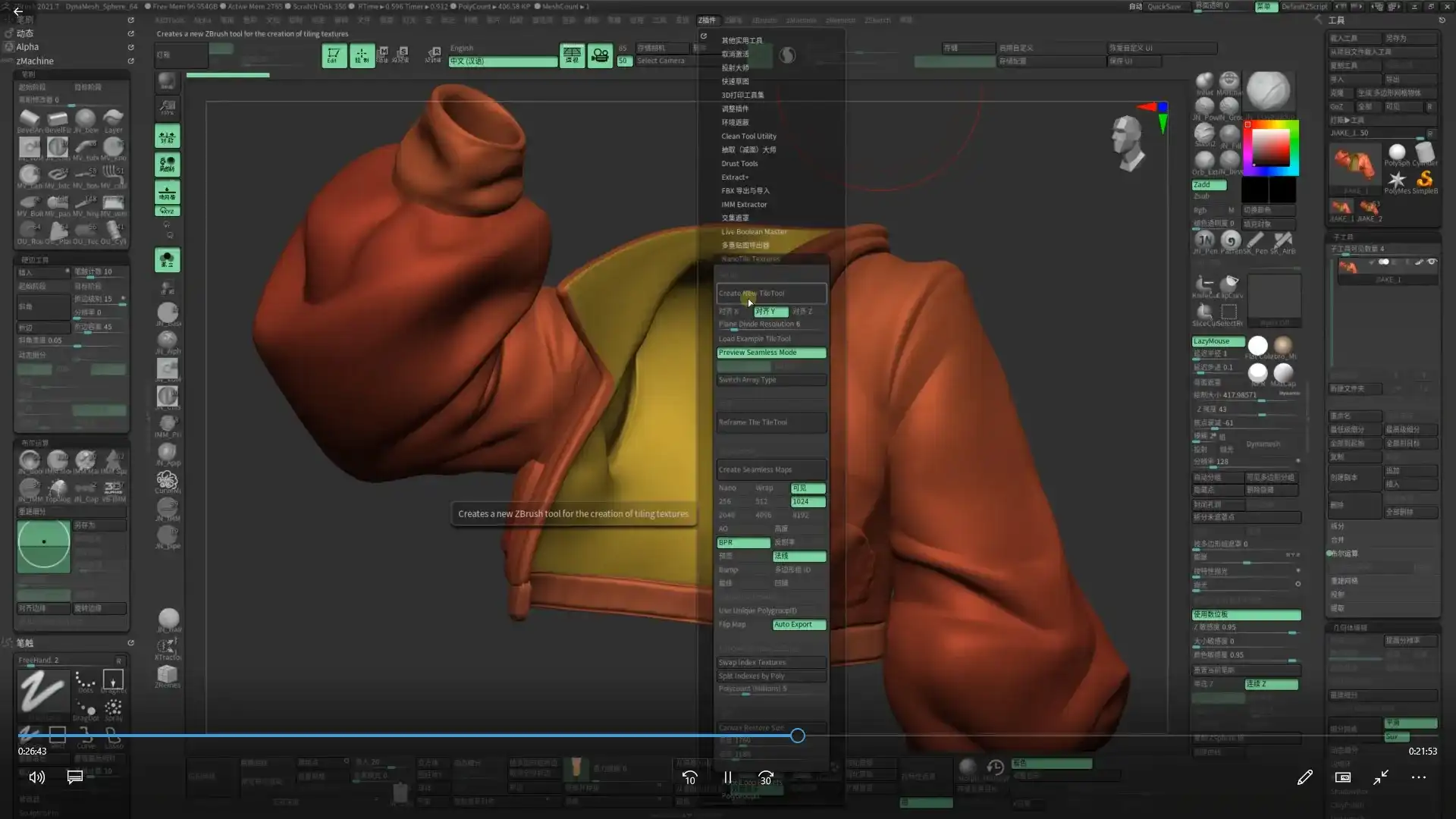
Task: Skip forward 30 seconds
Action: 766,777
